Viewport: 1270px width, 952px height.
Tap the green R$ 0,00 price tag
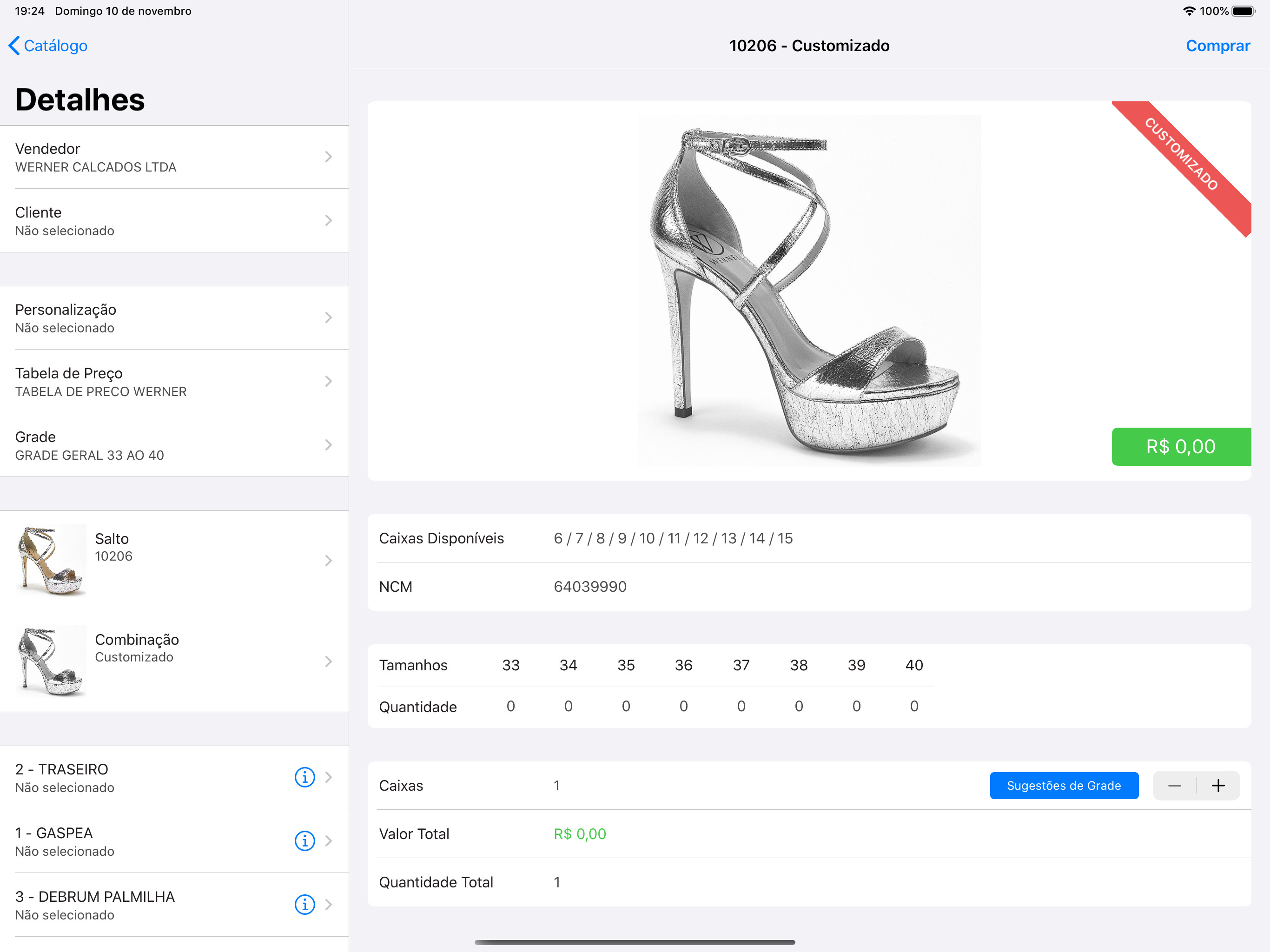1181,446
